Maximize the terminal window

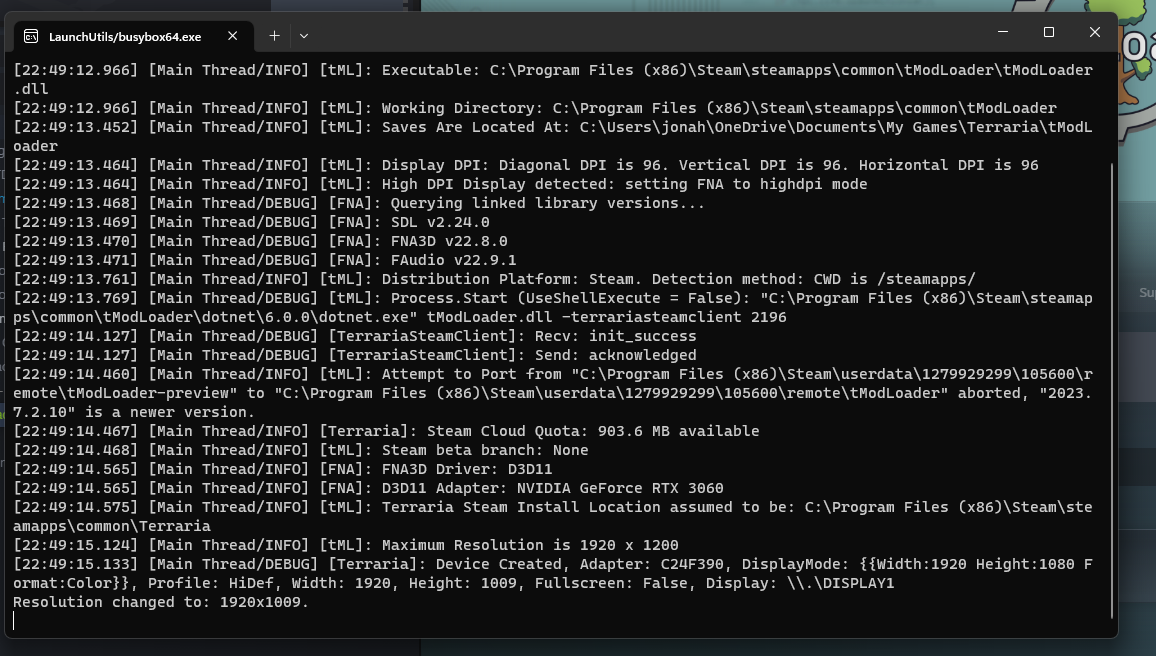(1049, 32)
